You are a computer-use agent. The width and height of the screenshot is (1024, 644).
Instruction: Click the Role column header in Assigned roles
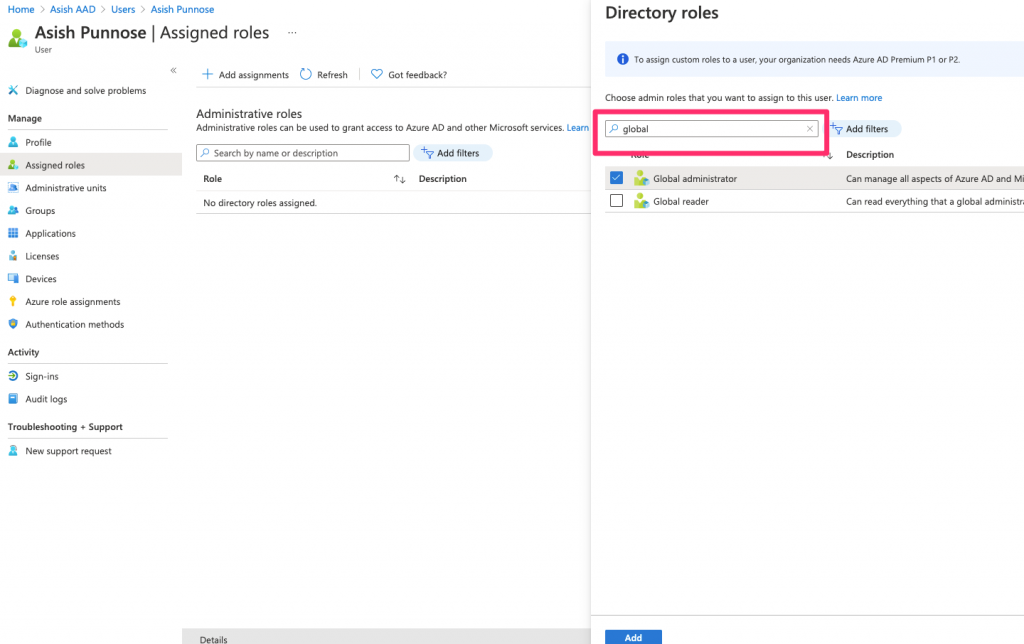pyautogui.click(x=212, y=179)
